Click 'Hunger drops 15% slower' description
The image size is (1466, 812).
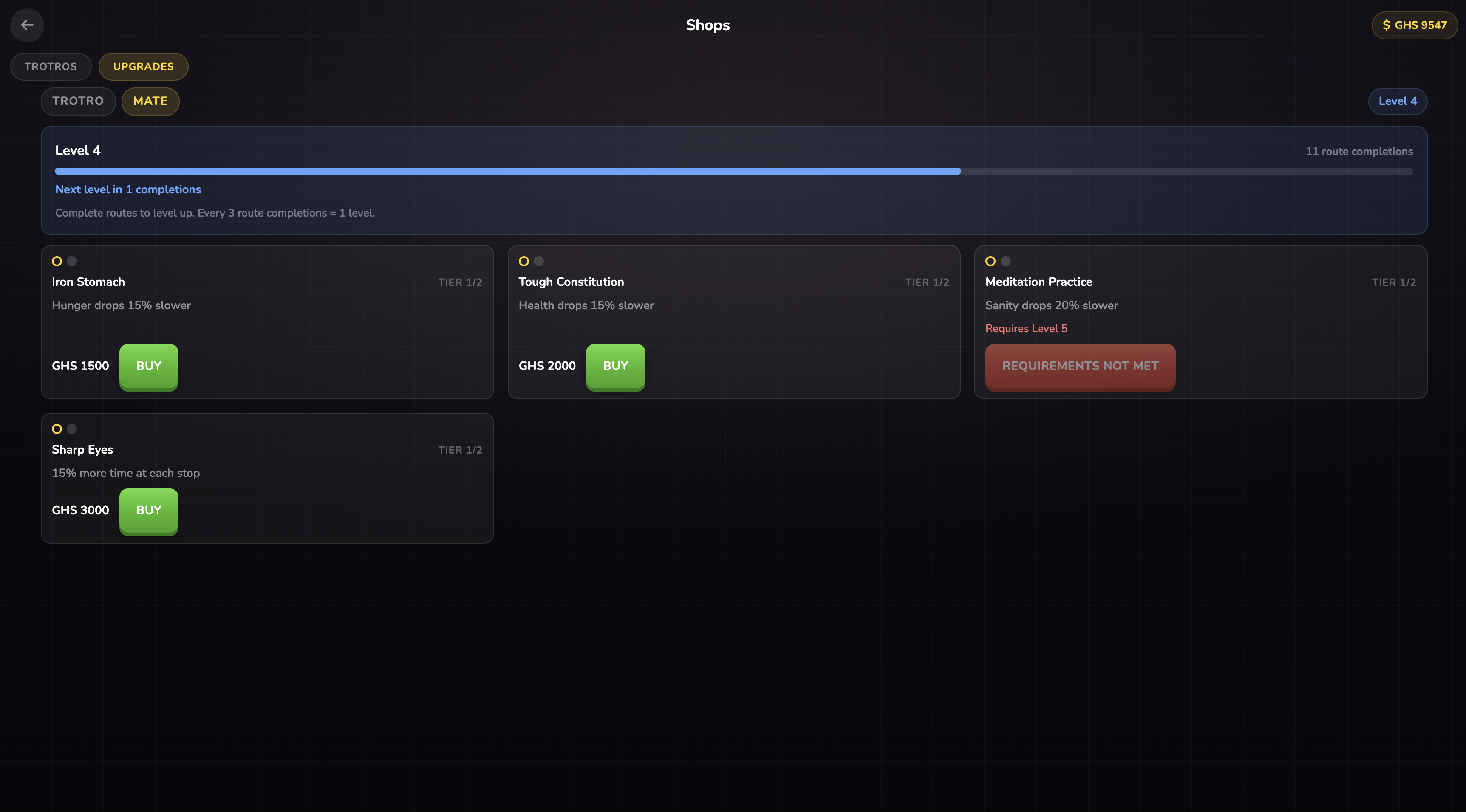coord(121,305)
